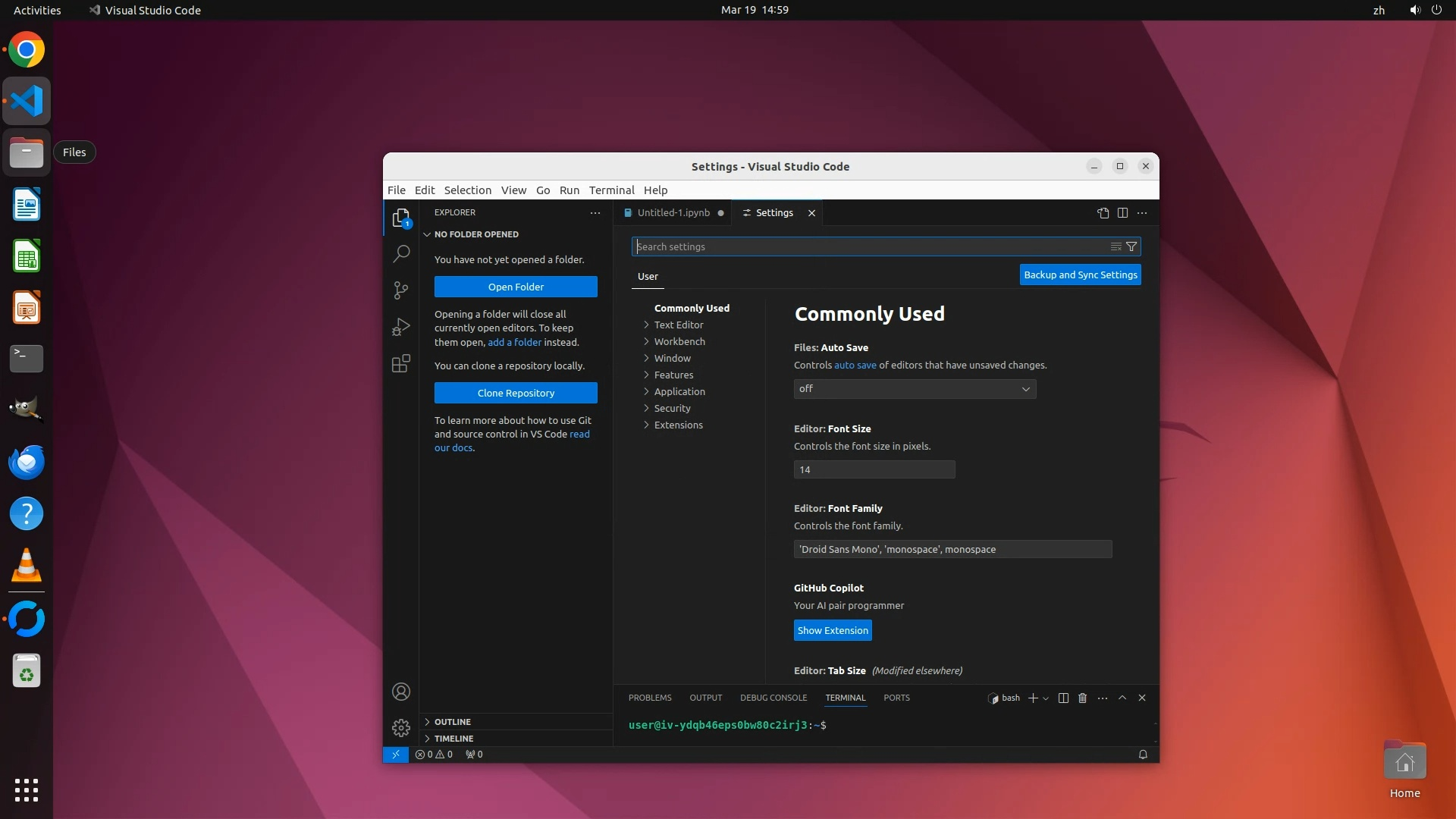Expand the Text Editor settings category
Screen dimensions: 1456x819
coord(678,325)
